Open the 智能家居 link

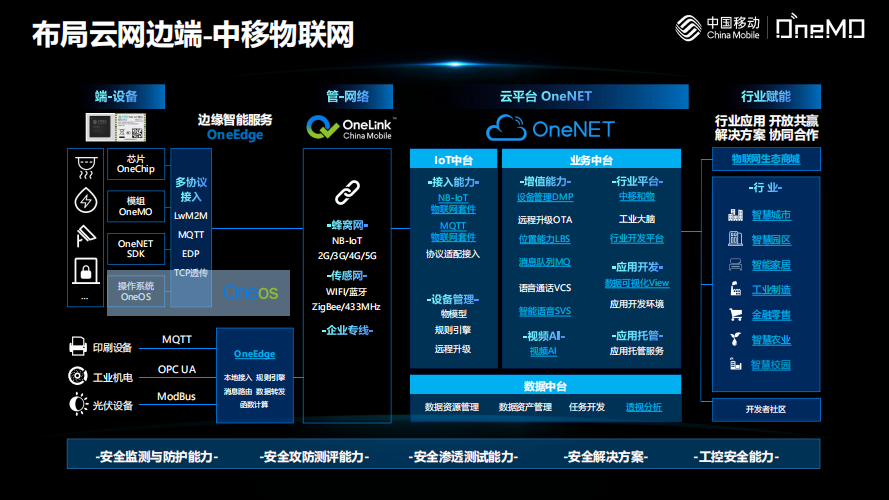771,265
